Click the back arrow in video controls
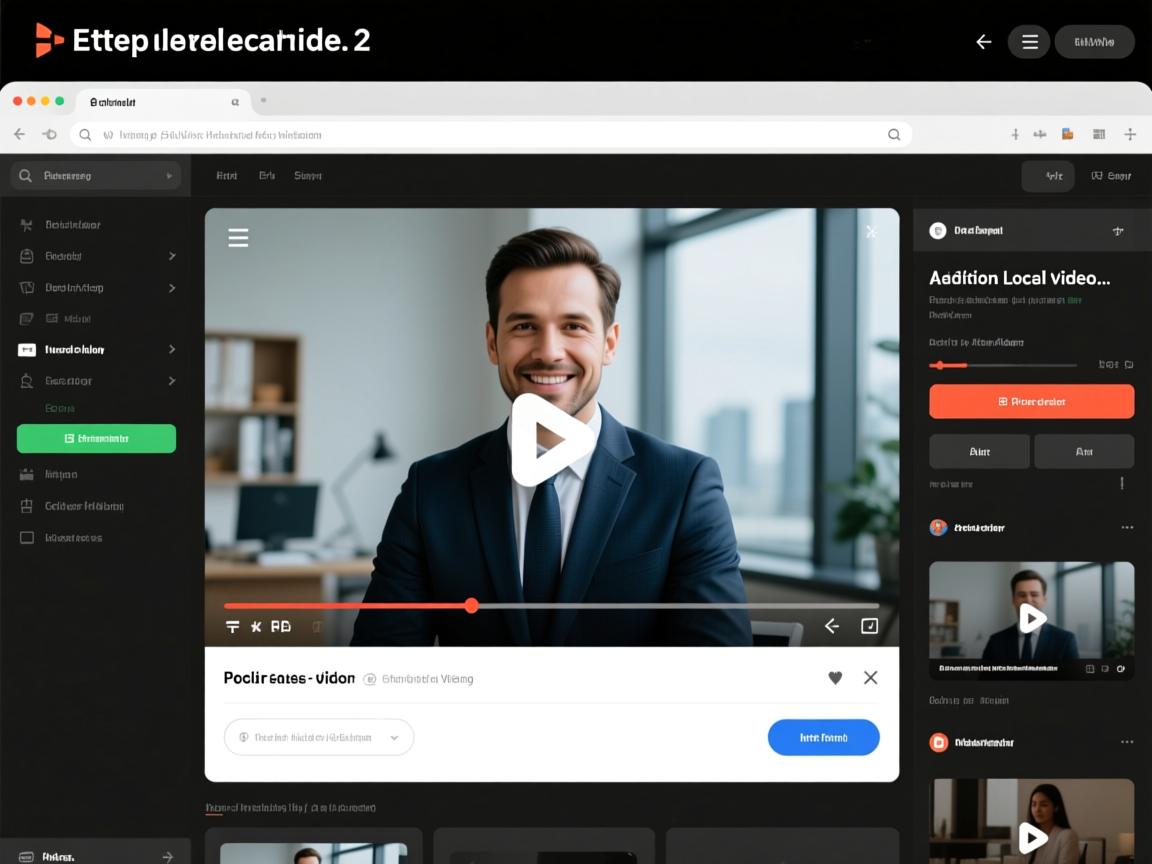 tap(831, 626)
